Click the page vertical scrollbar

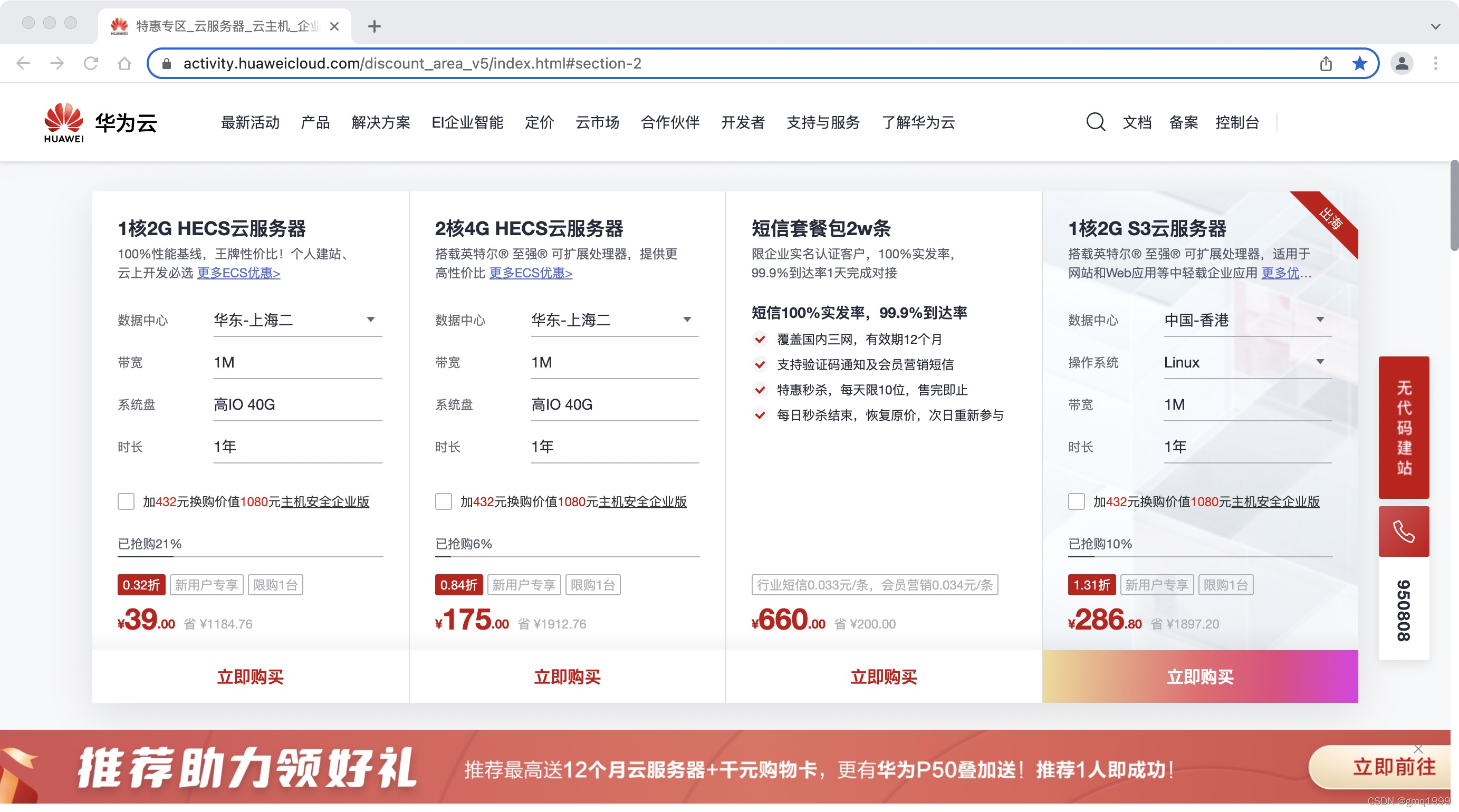tap(1453, 205)
